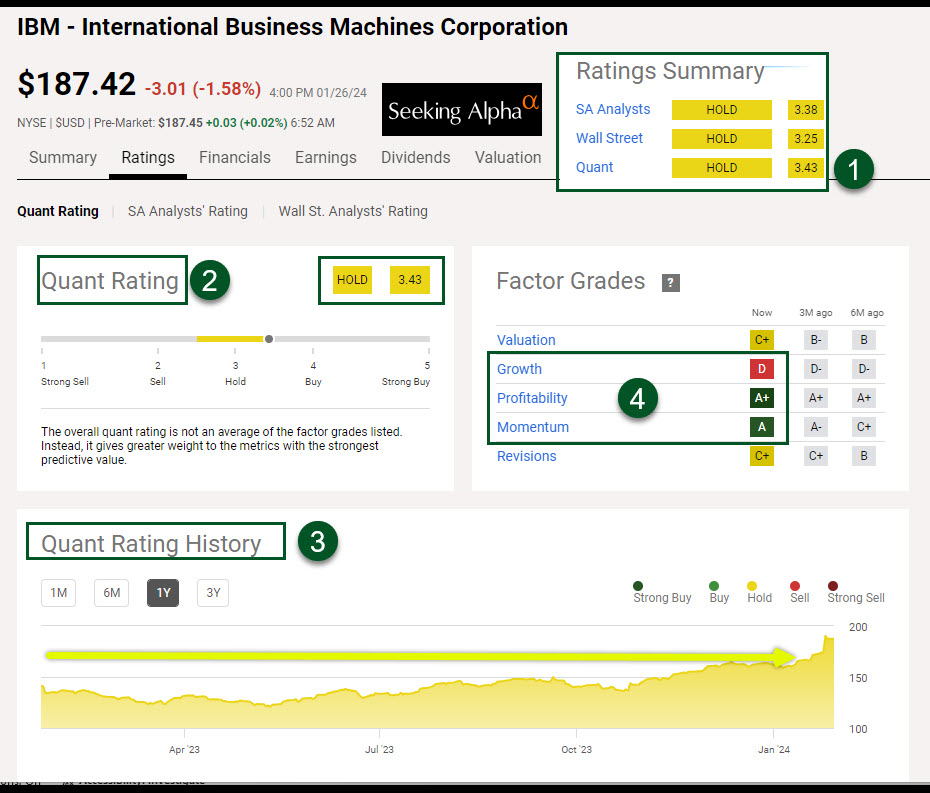Click the Quant rating slider marker
Viewport: 930px width, 793px height.
(x=269, y=339)
